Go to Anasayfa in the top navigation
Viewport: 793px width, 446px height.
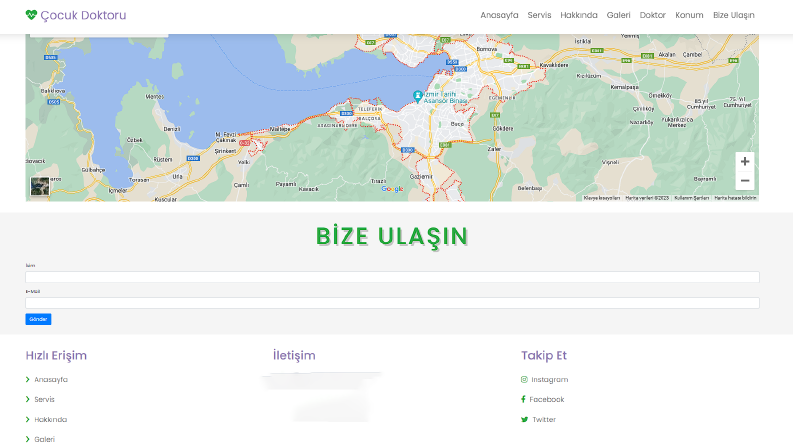pos(499,15)
